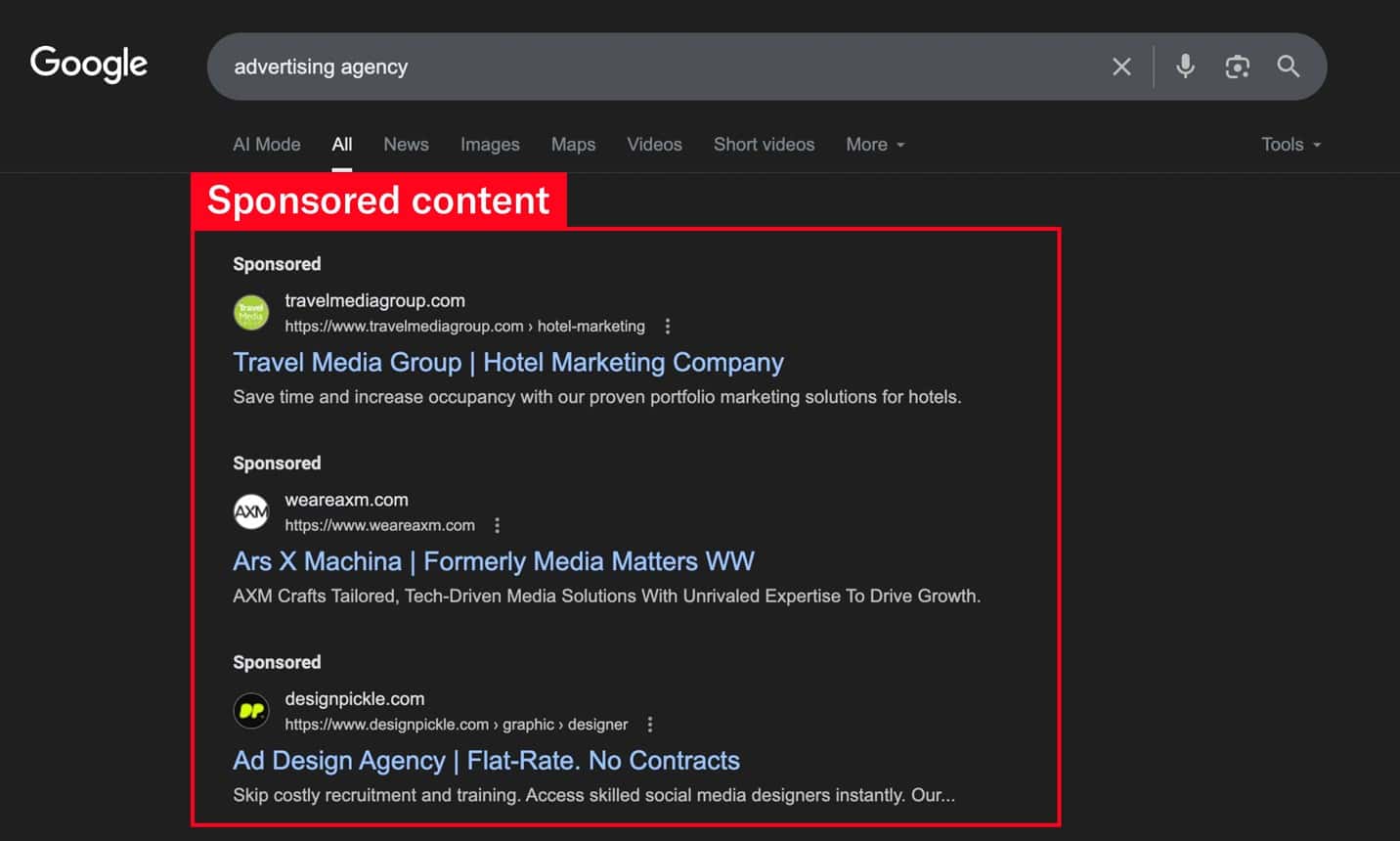Click 'Skip costly recruitment' description text

coord(593,795)
